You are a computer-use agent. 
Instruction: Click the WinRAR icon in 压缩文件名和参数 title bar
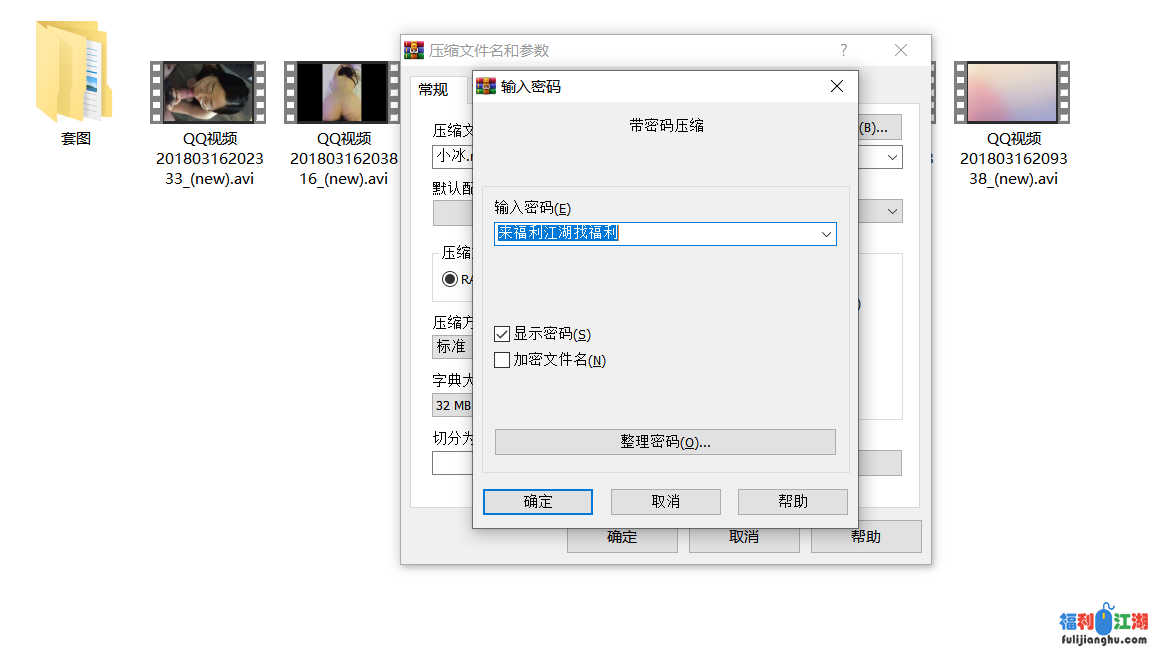click(x=414, y=51)
